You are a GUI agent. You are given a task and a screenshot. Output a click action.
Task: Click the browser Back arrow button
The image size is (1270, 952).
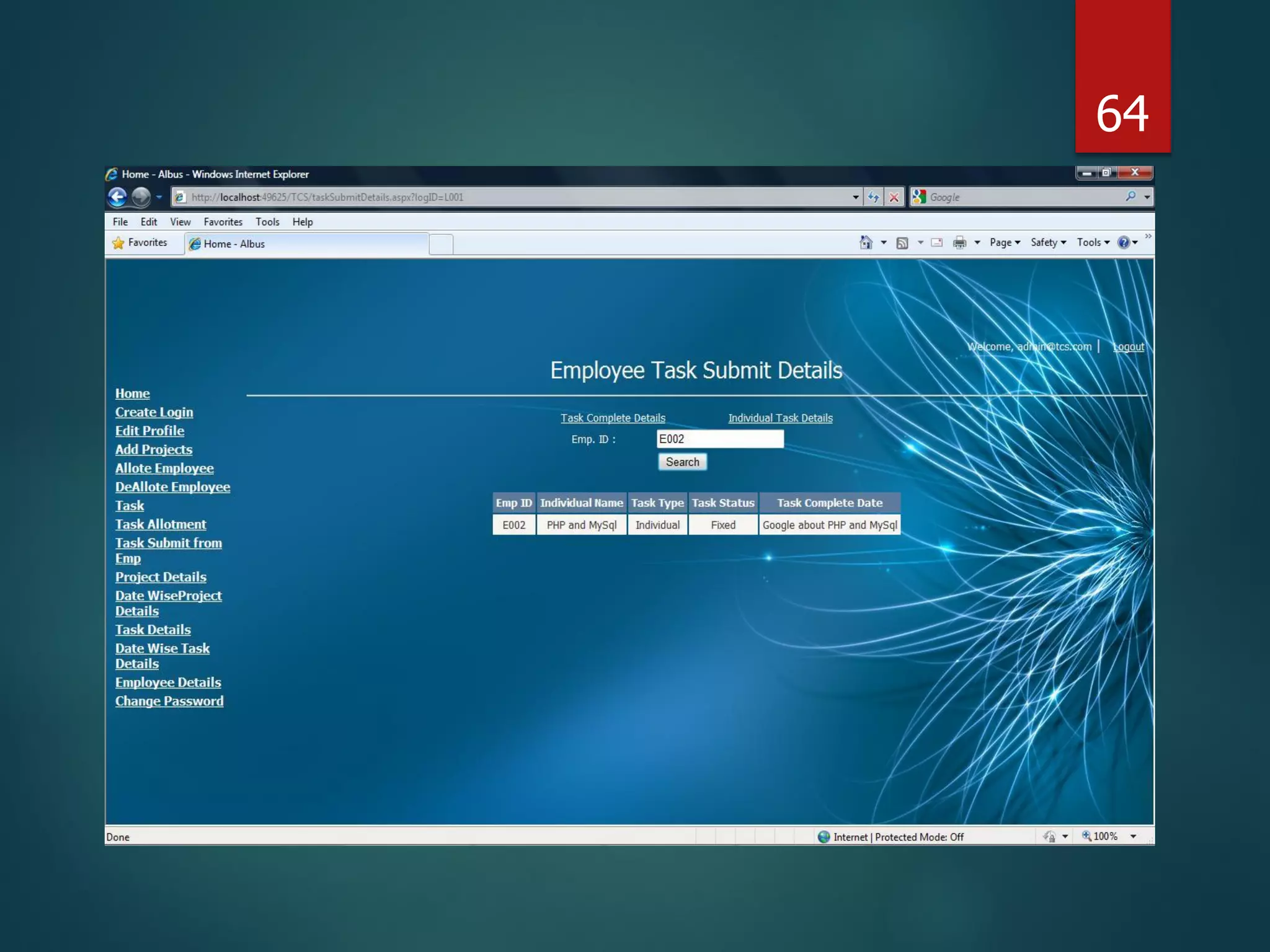pyautogui.click(x=117, y=197)
